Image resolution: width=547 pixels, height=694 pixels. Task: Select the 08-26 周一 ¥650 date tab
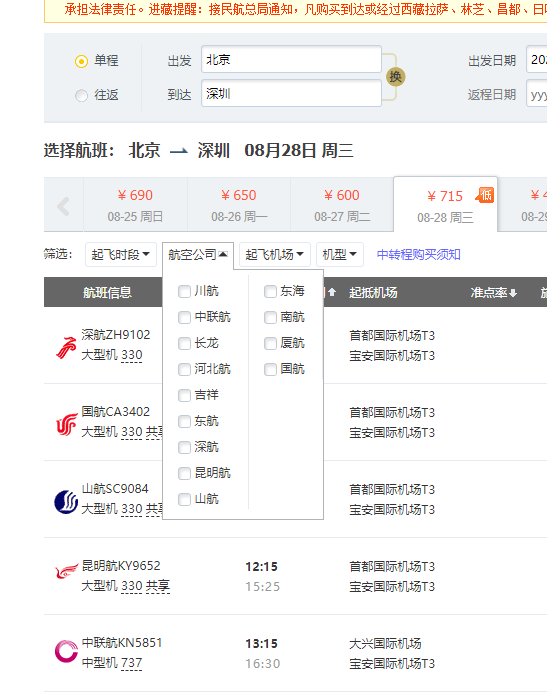[x=239, y=205]
